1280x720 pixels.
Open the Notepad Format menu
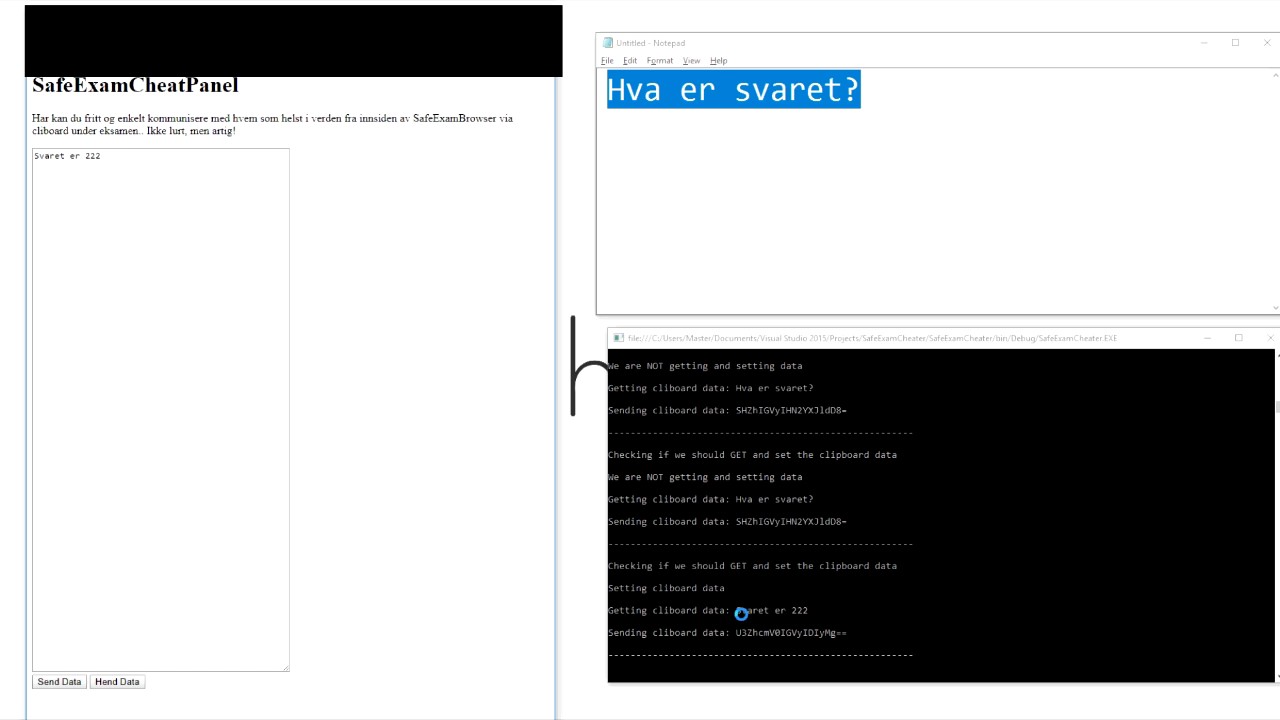click(x=660, y=61)
